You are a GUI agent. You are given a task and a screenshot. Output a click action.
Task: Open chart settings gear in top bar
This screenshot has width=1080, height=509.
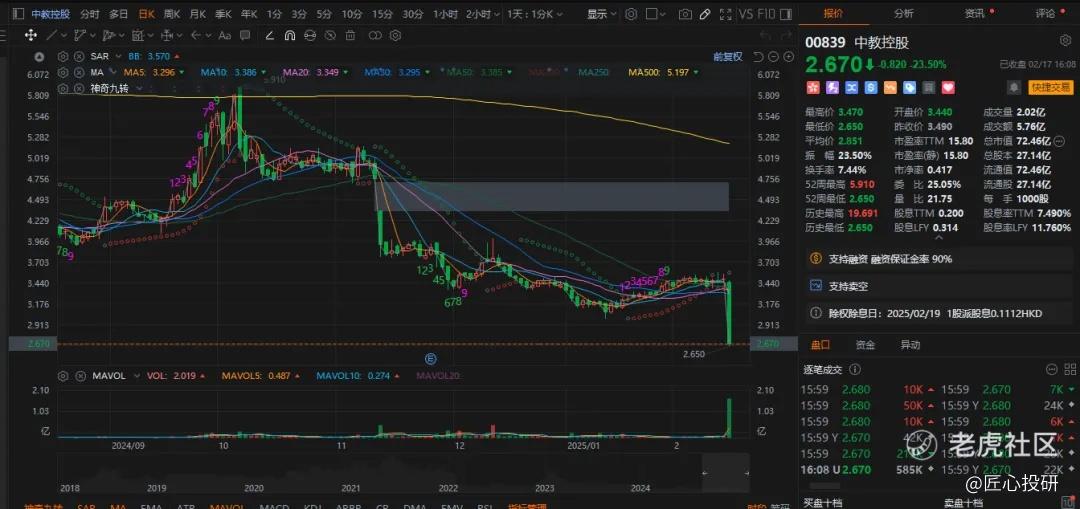[632, 14]
